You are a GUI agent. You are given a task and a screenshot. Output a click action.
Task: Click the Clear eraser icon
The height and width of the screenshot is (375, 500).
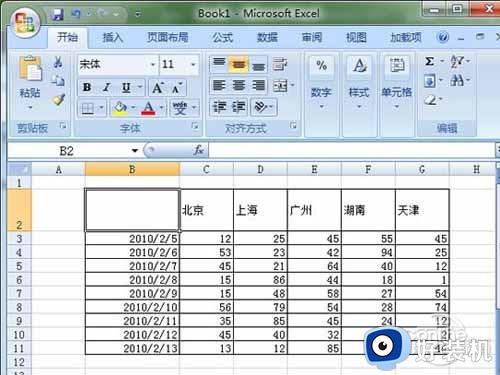click(x=431, y=100)
